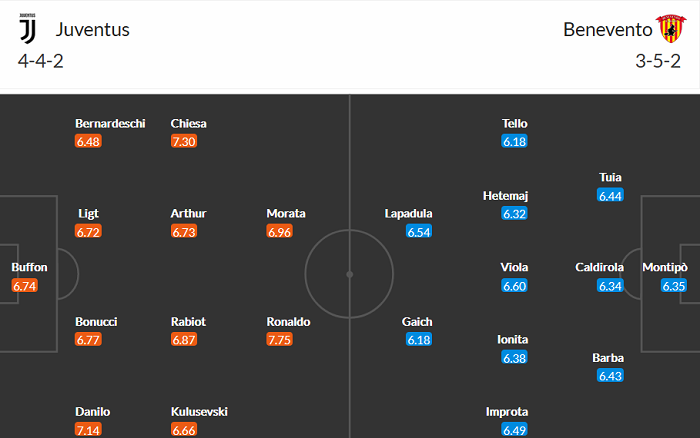
Task: Open Caldirola's player entry
Action: 600,268
